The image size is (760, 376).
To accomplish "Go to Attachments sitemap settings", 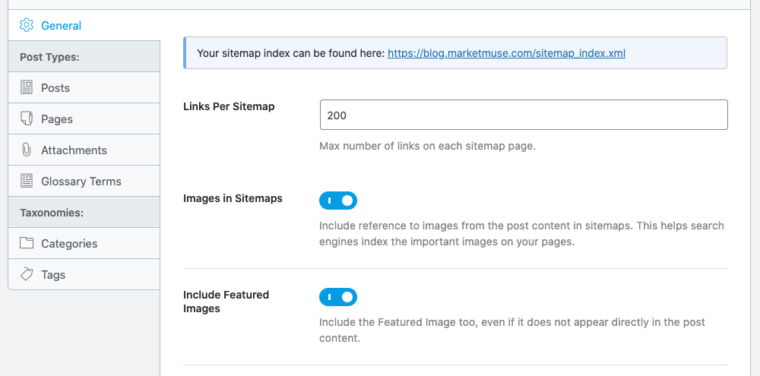I will [84, 150].
